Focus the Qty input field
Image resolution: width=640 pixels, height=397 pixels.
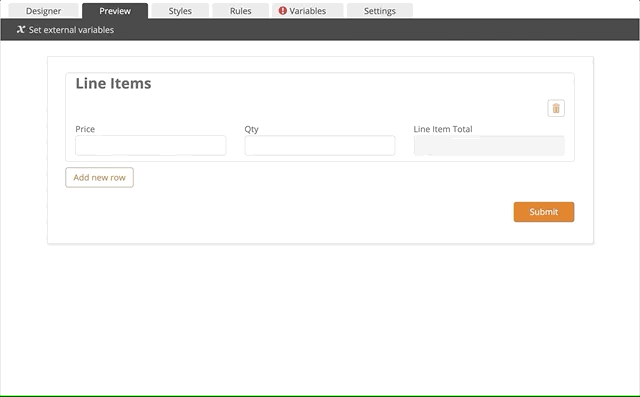320,145
